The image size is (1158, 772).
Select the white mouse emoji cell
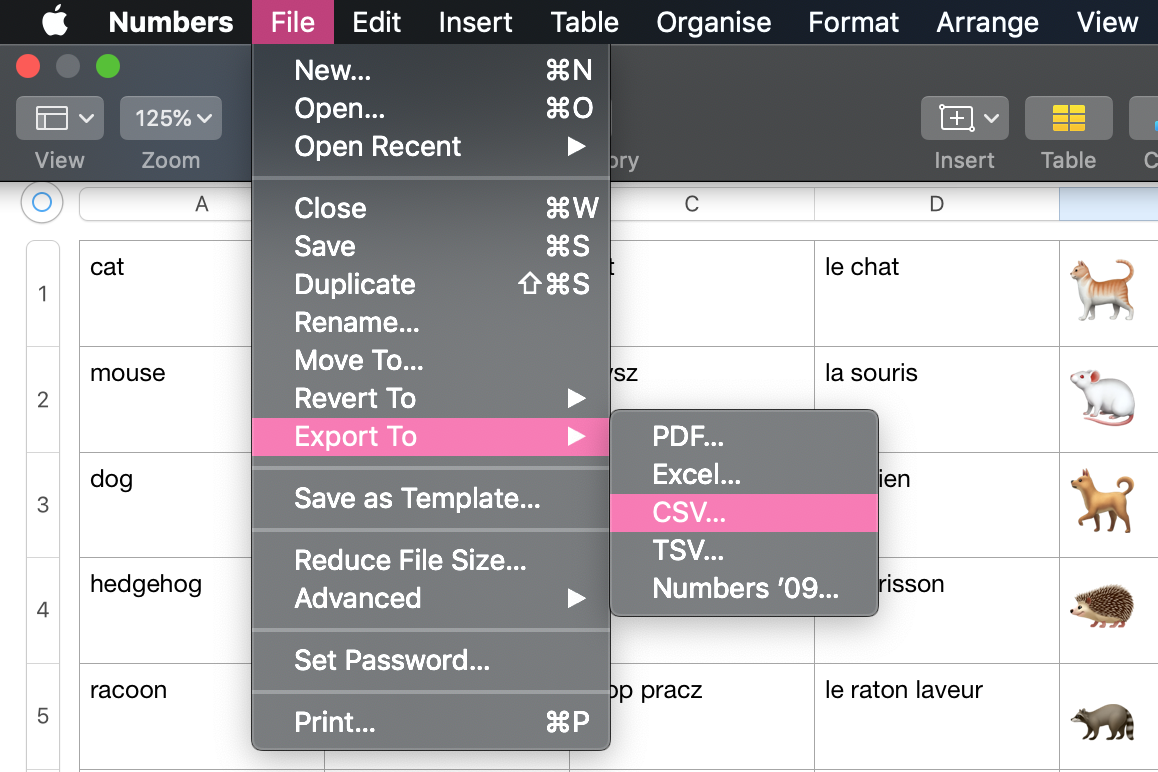1102,397
